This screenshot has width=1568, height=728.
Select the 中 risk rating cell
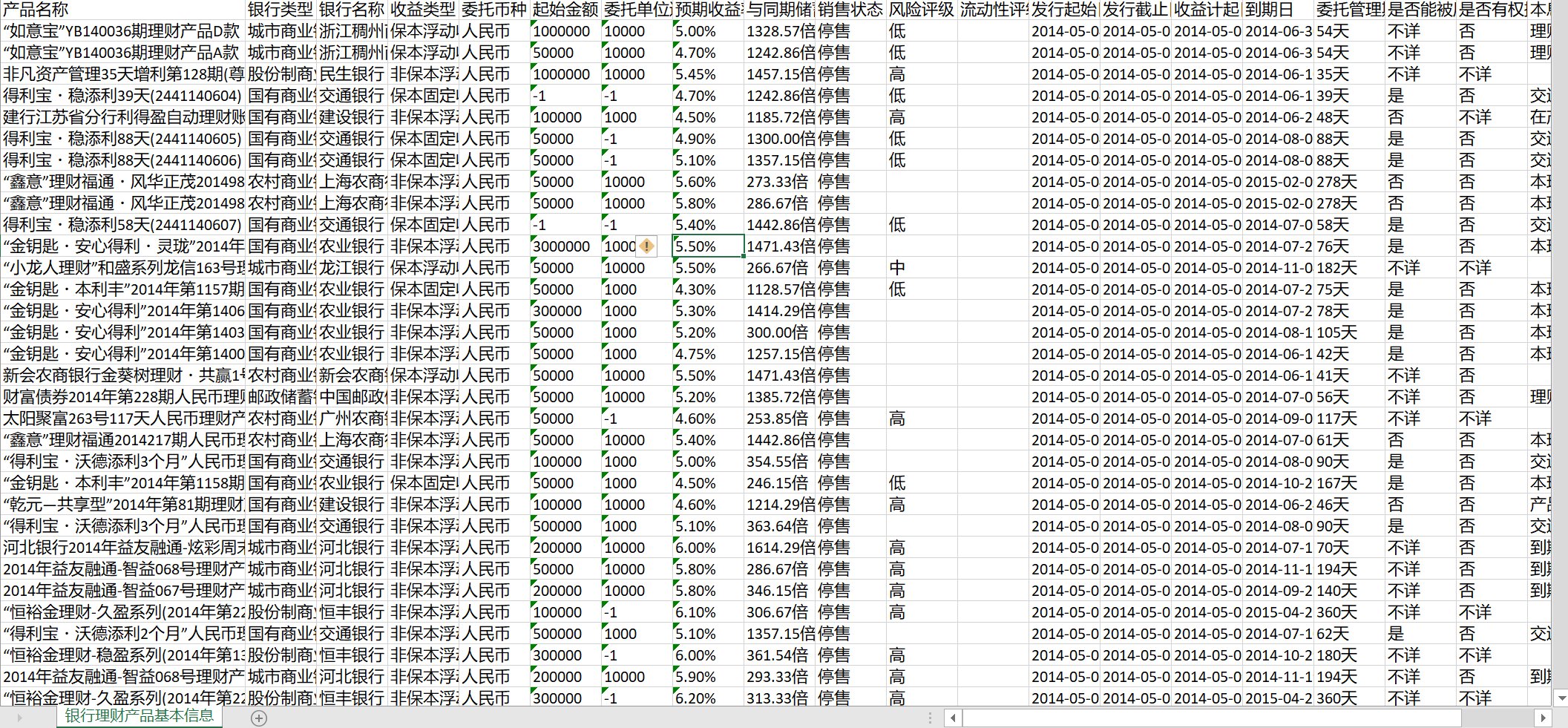click(x=922, y=268)
